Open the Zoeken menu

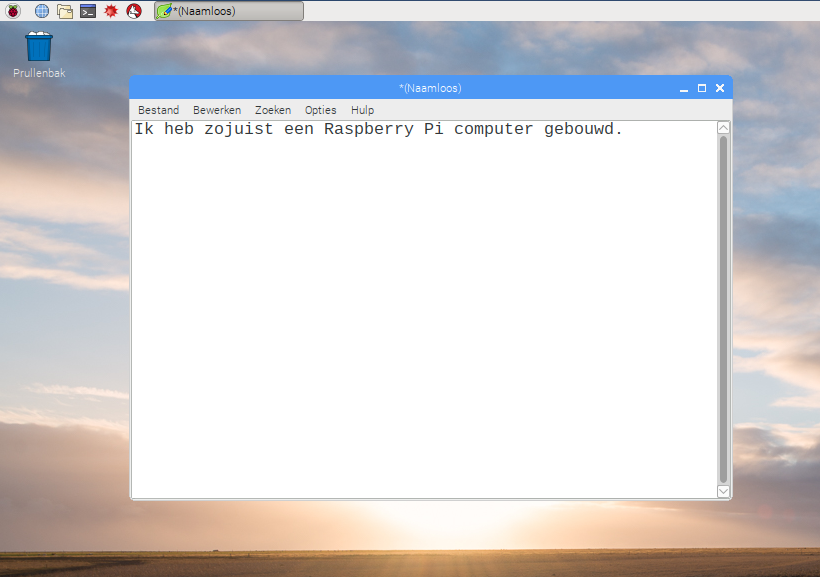[272, 110]
